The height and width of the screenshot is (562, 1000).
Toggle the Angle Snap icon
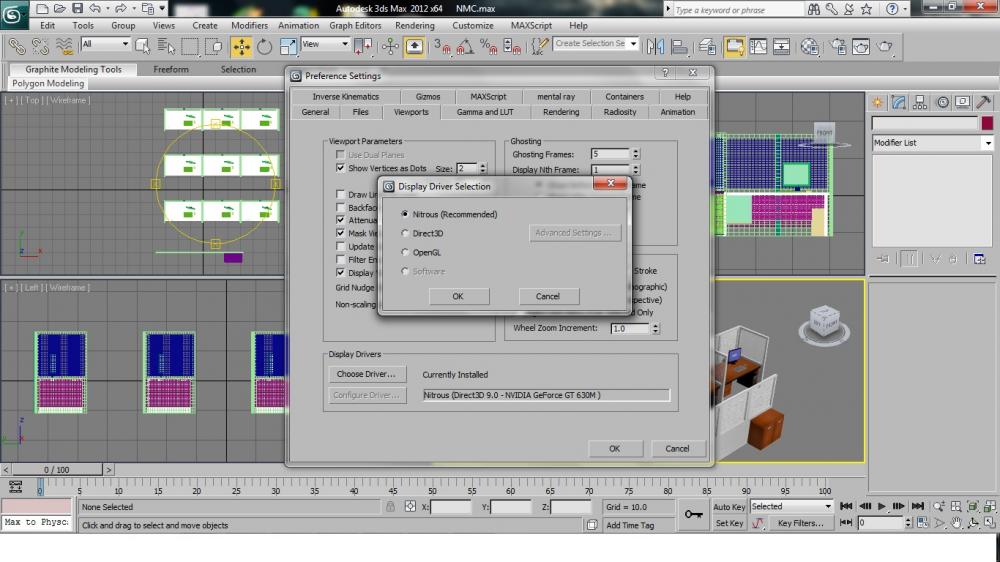(465, 46)
